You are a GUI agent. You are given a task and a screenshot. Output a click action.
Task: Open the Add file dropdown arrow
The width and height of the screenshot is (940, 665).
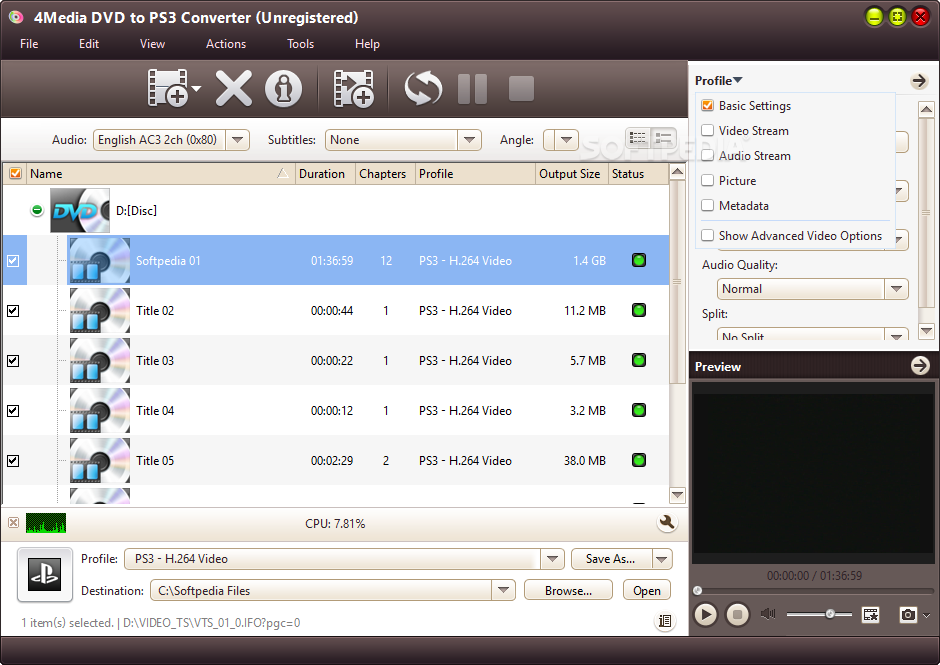point(195,89)
